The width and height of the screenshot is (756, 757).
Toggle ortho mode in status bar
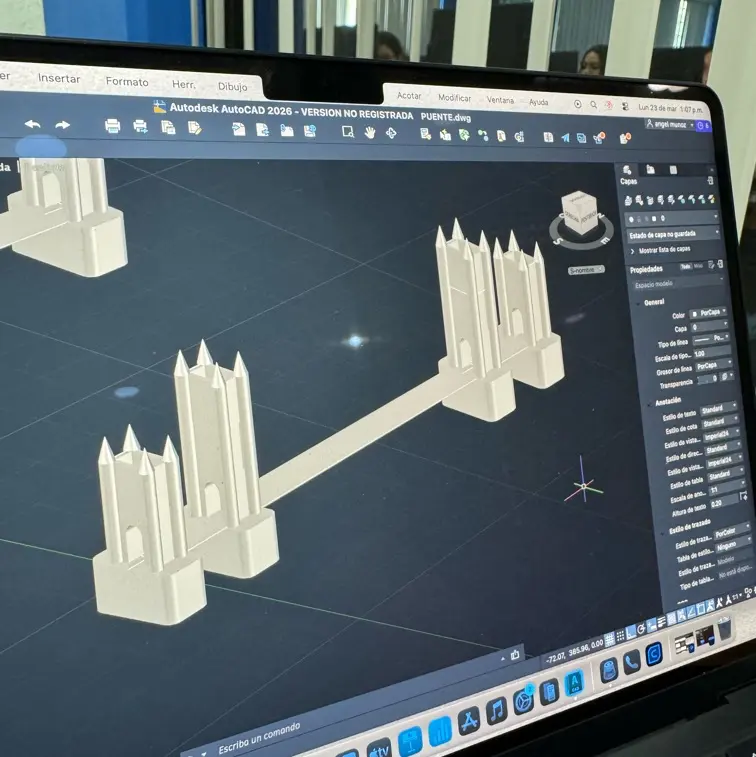click(631, 632)
